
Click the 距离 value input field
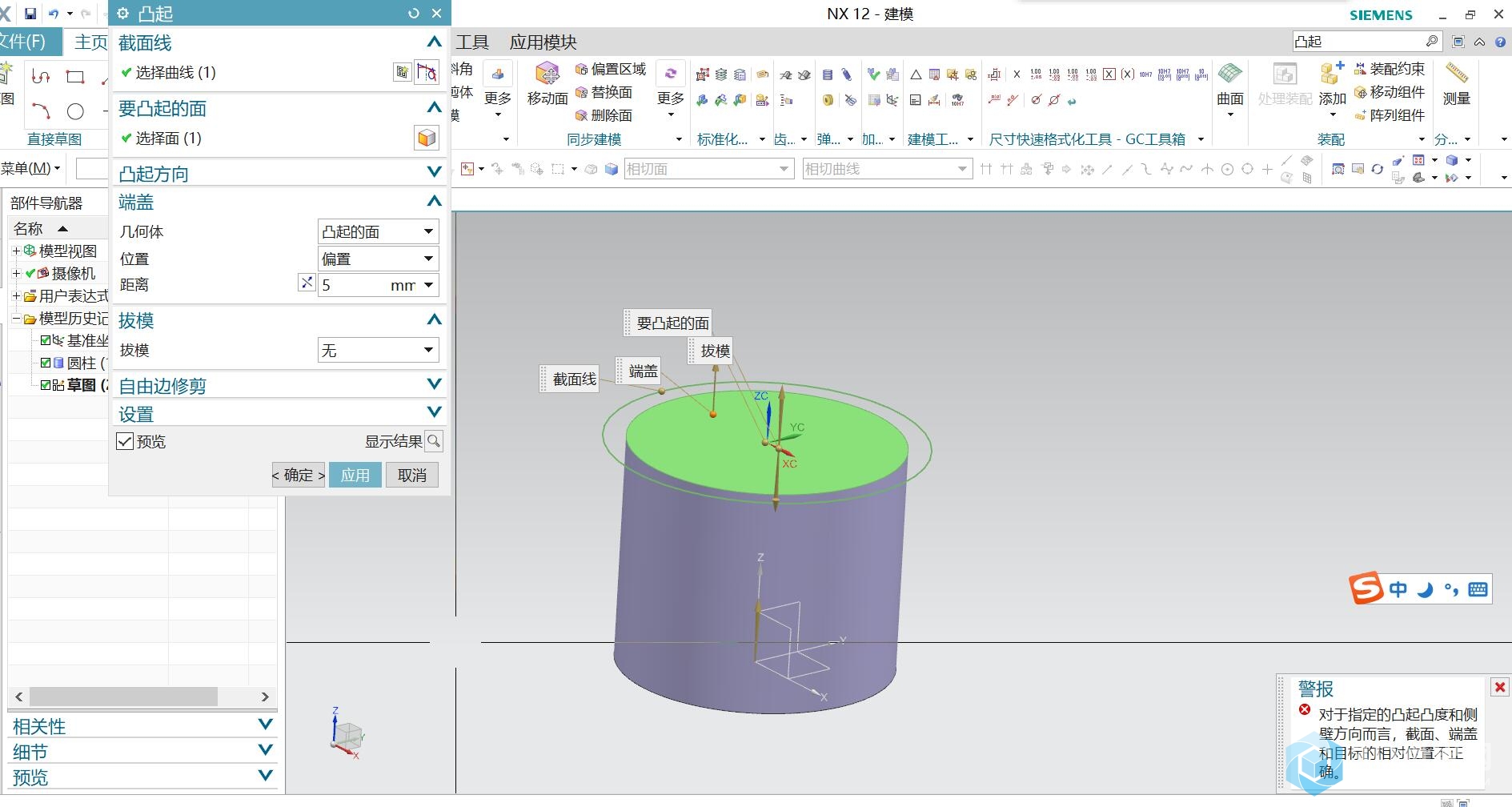354,285
